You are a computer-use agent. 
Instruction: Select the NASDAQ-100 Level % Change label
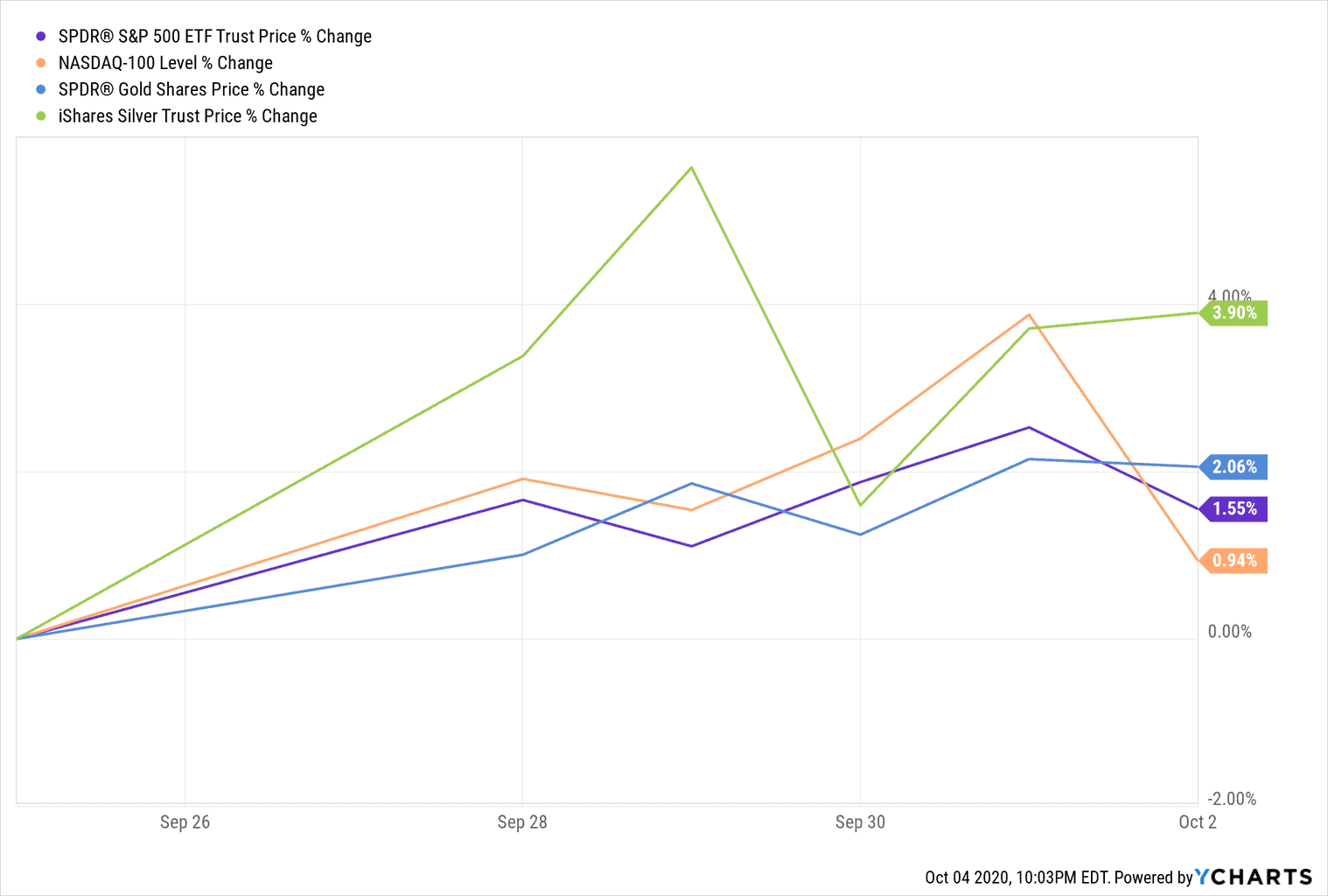(x=165, y=63)
